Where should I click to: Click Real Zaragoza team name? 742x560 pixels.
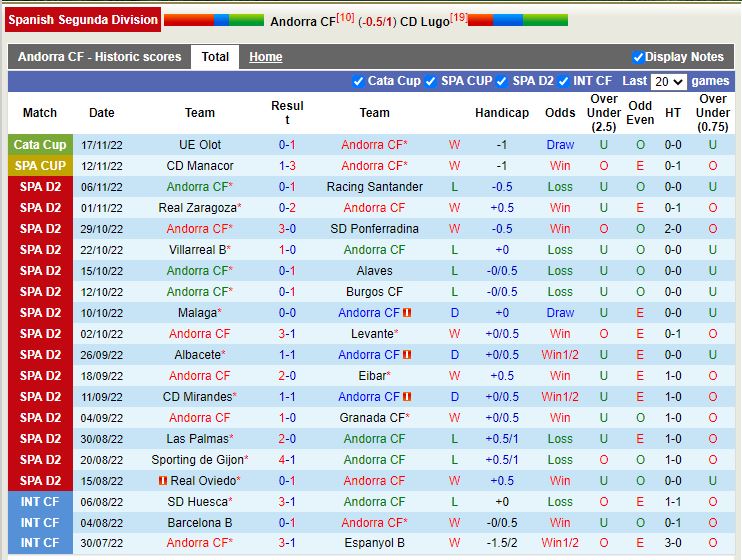[197, 208]
